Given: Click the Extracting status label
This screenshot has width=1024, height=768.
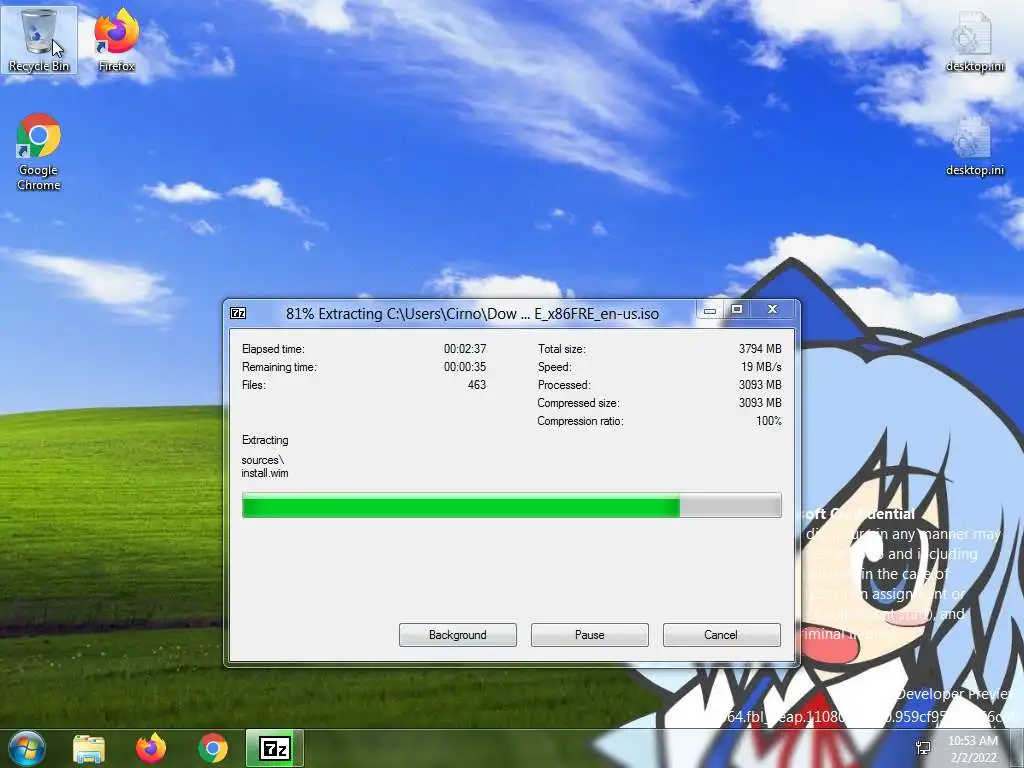Looking at the screenshot, I should coord(265,440).
